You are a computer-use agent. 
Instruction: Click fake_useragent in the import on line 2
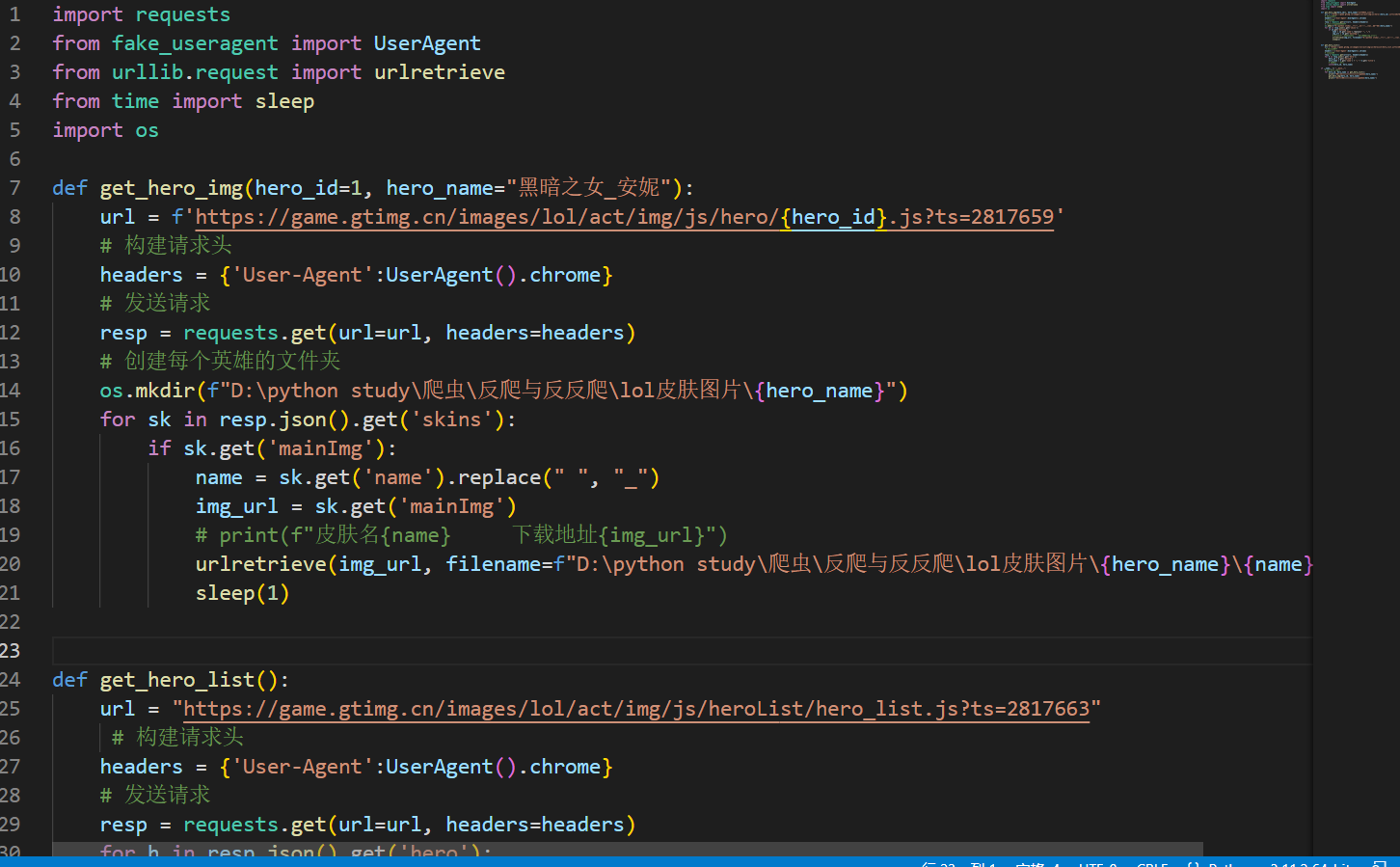pos(195,43)
